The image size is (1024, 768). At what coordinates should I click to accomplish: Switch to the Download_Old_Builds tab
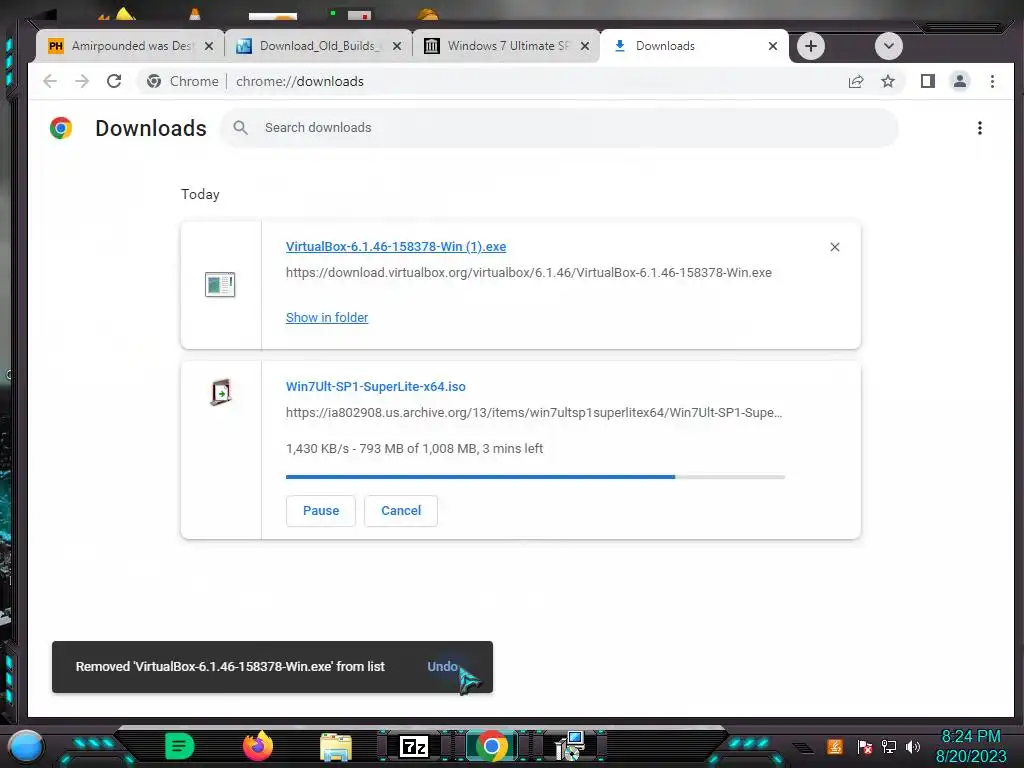318,46
